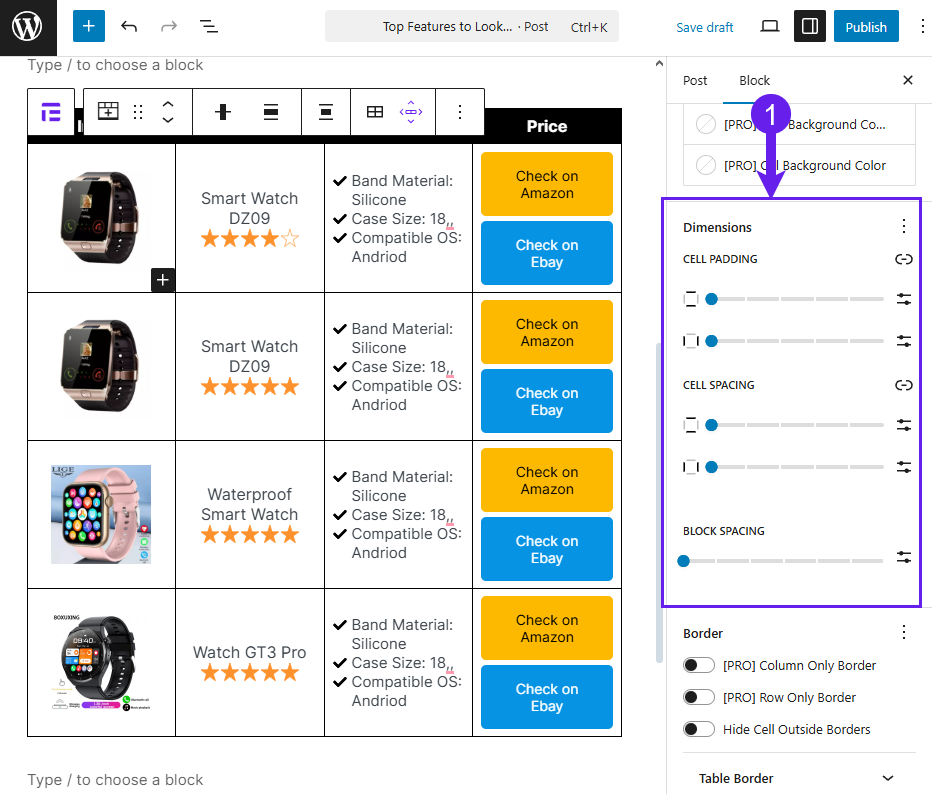Image resolution: width=932 pixels, height=794 pixels.
Task: Open Dimensions panel options menu
Action: coord(903,226)
